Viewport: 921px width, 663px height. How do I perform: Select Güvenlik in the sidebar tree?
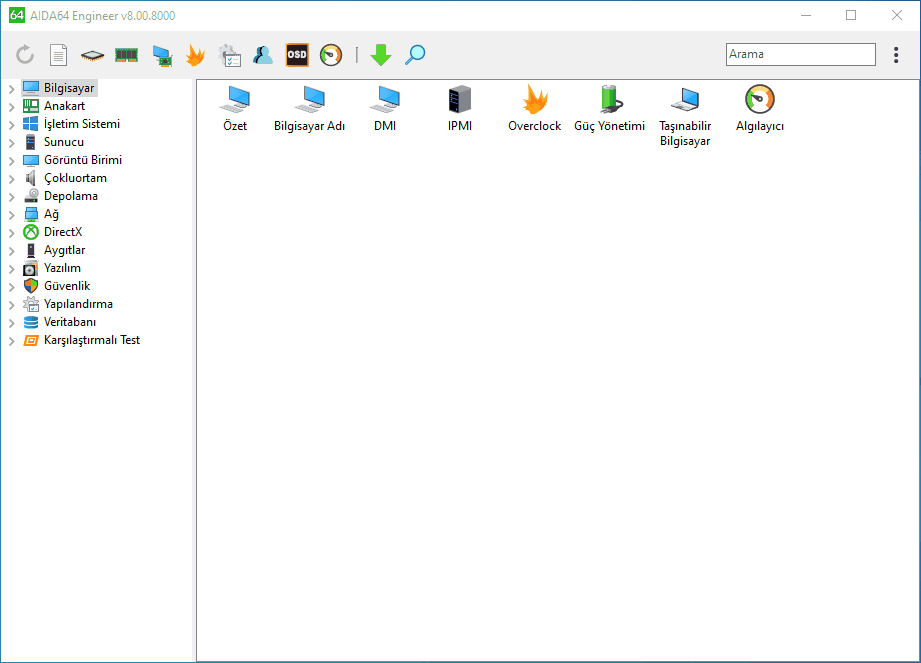pos(67,286)
